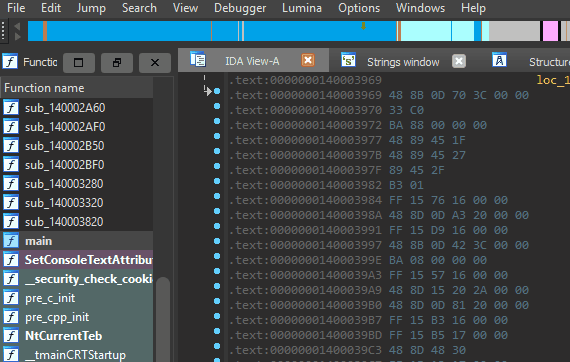Switch to the Strings window tab
Screen dimensions: 570x362
pos(403,62)
